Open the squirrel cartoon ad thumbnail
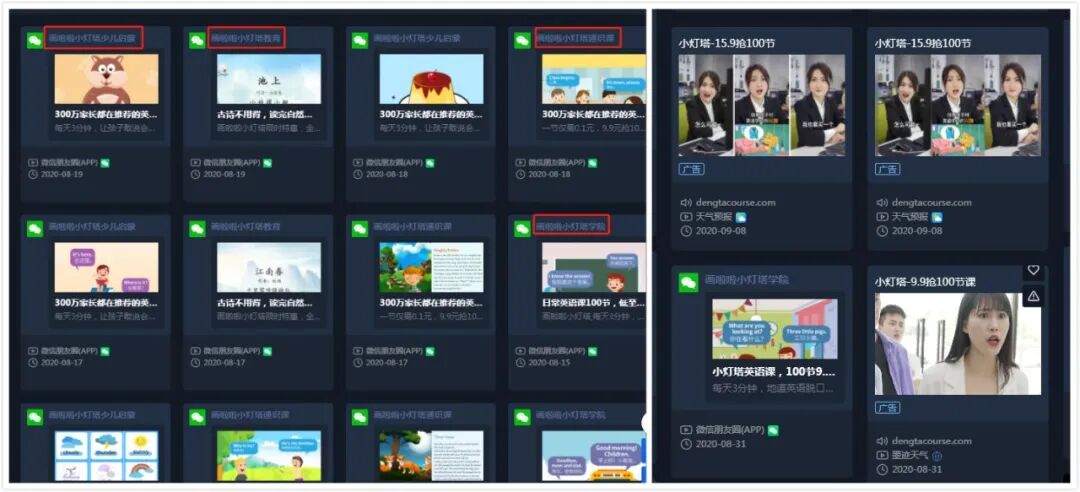 point(107,79)
